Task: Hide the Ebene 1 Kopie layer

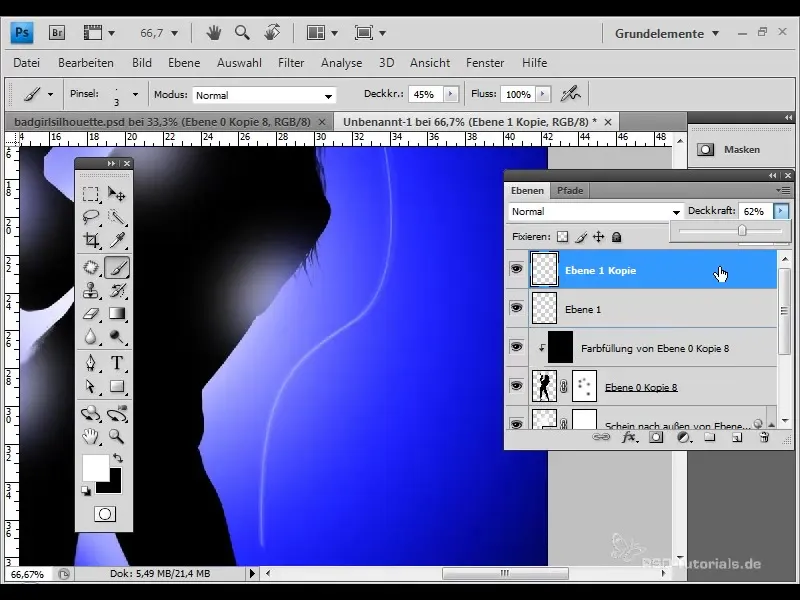Action: tap(516, 269)
